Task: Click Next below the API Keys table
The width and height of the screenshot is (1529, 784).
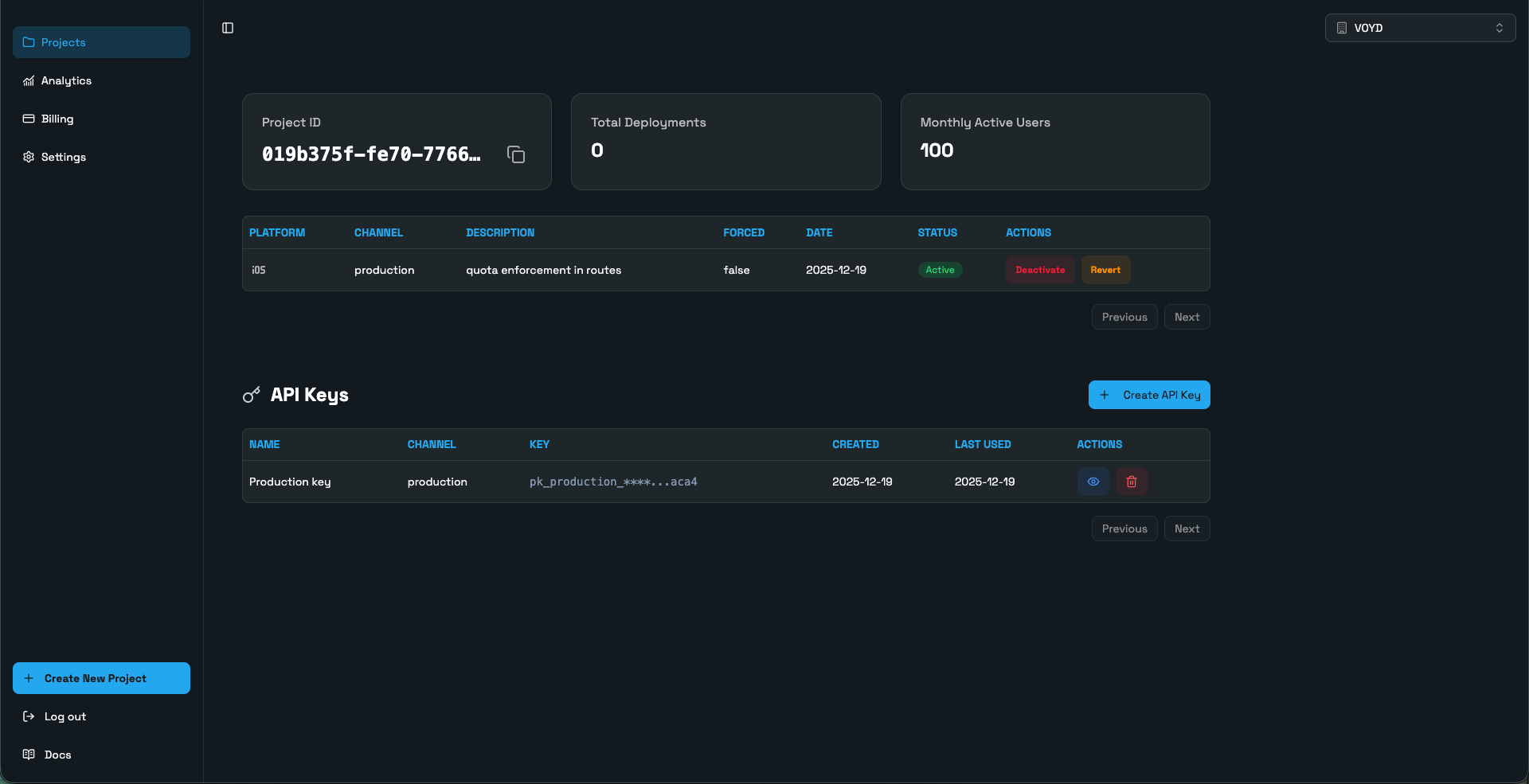Action: [x=1187, y=529]
